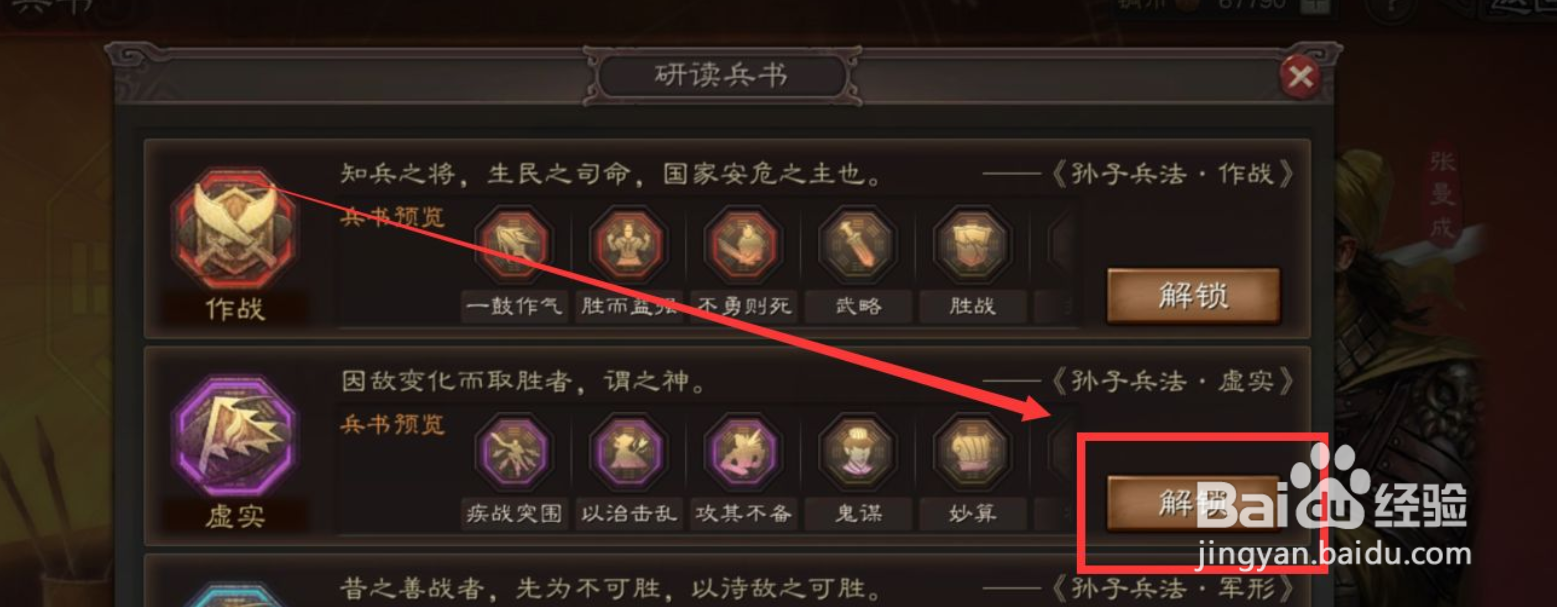Click the 一鼓作气 skill label
1557x607 pixels.
pos(513,306)
